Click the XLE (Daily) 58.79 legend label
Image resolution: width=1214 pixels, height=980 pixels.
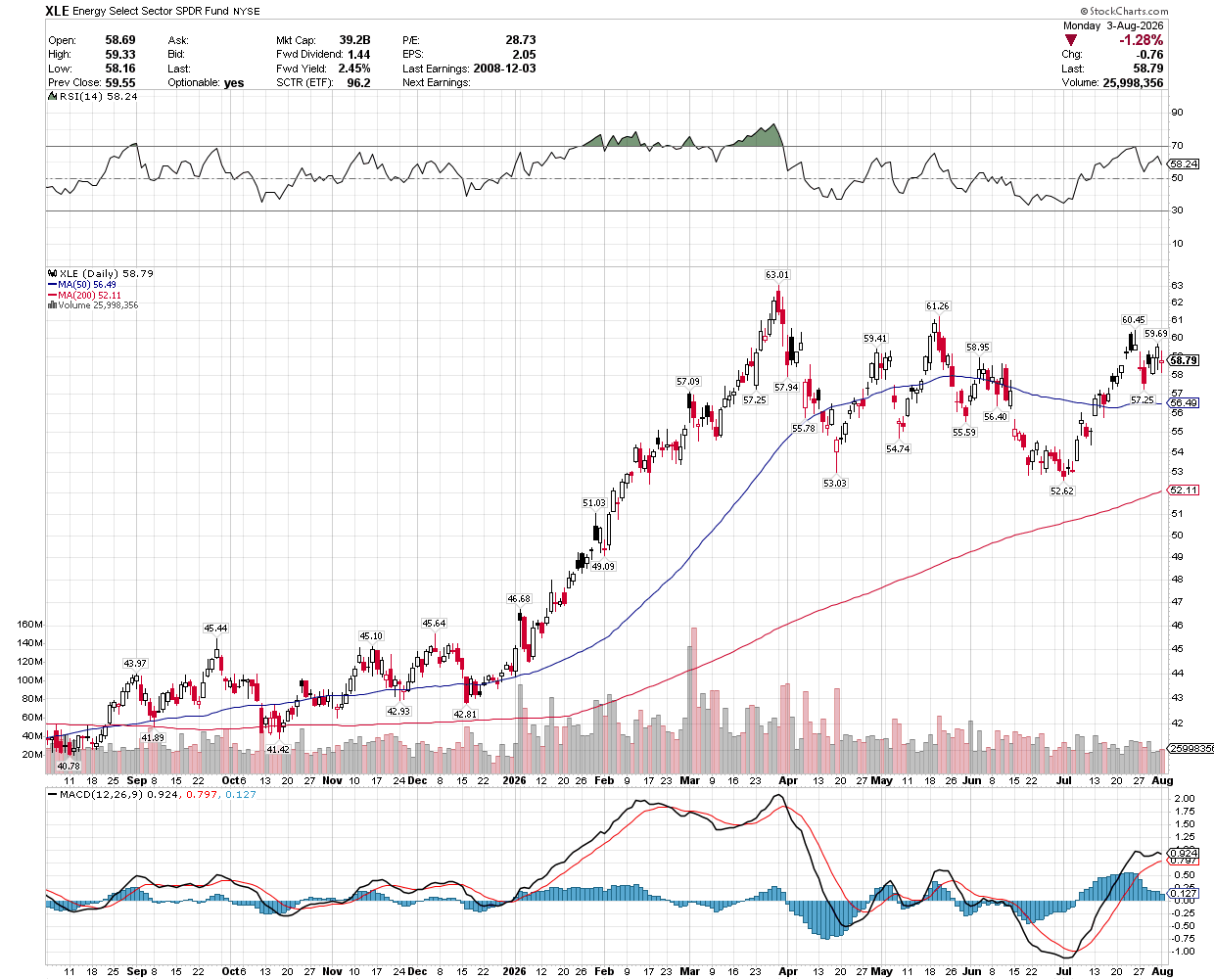pyautogui.click(x=107, y=274)
